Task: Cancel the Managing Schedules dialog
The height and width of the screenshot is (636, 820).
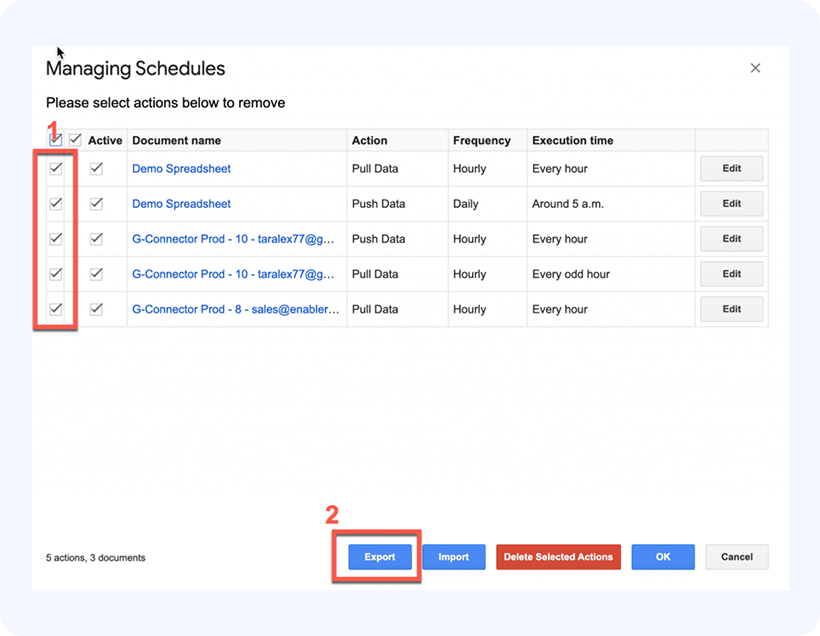Action: click(736, 557)
